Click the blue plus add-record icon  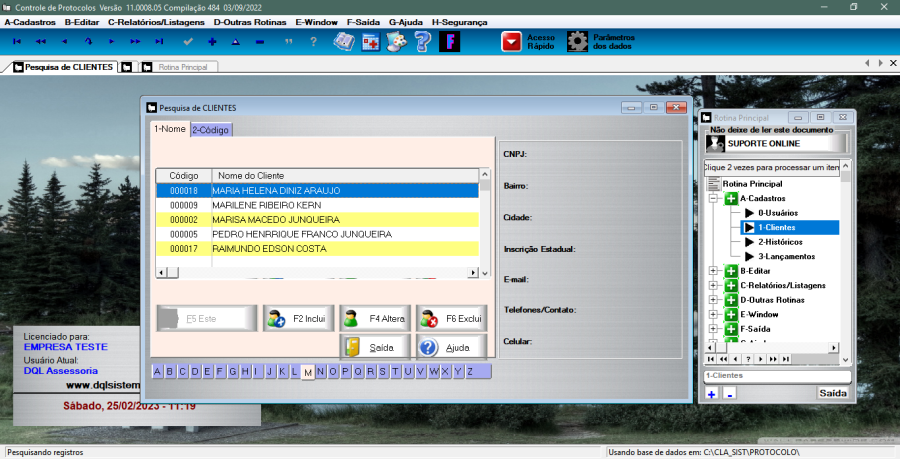pos(212,41)
